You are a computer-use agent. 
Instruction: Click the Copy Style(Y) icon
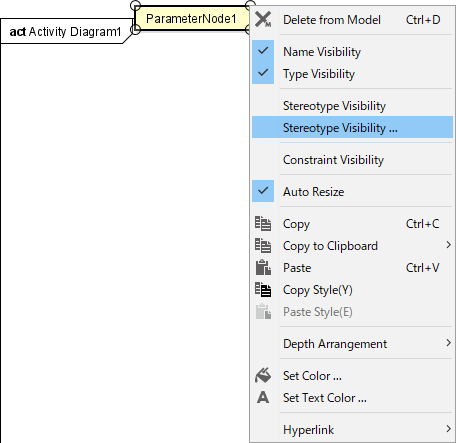tap(263, 290)
